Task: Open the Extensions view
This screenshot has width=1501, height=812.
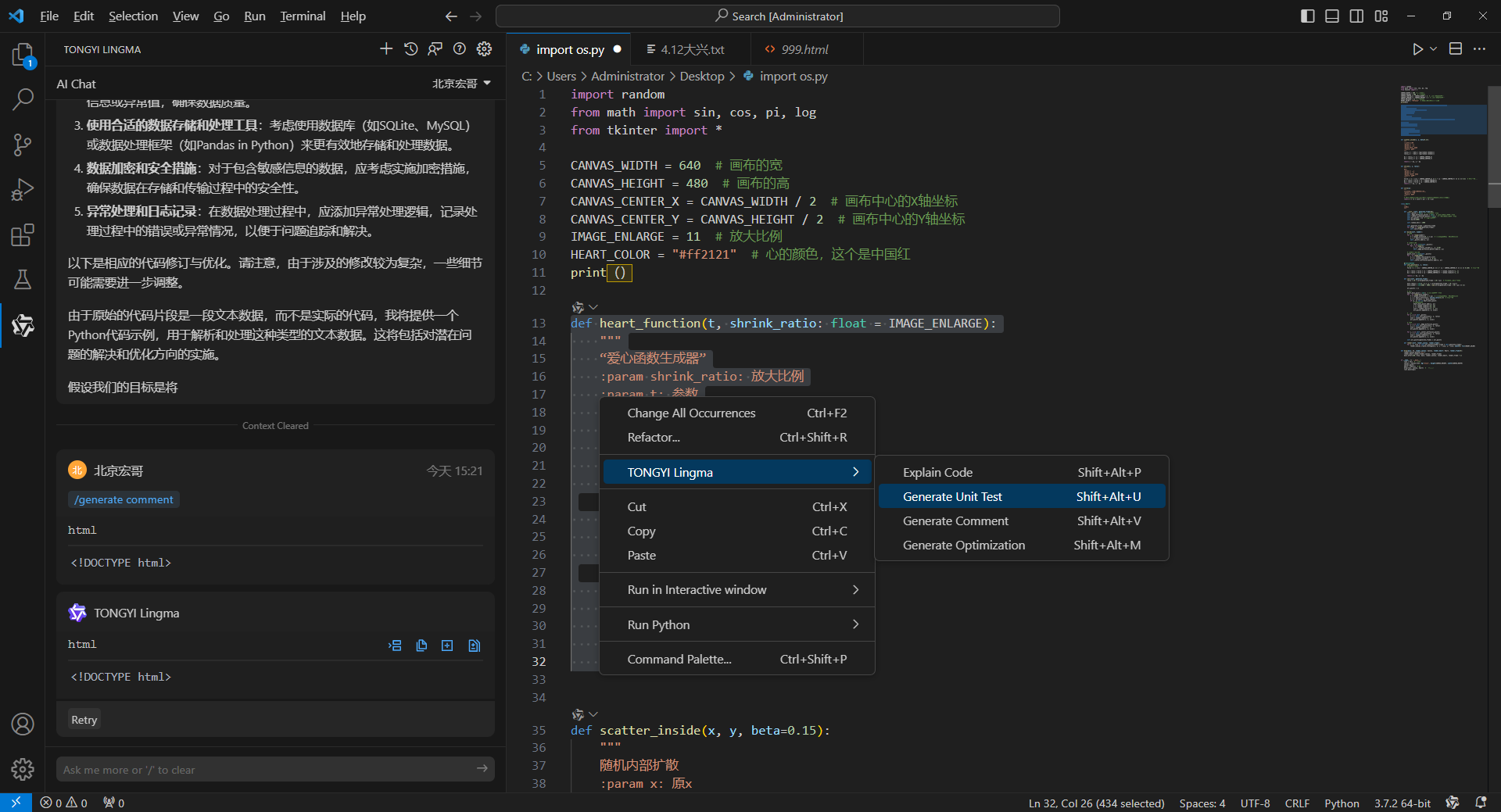Action: (23, 235)
